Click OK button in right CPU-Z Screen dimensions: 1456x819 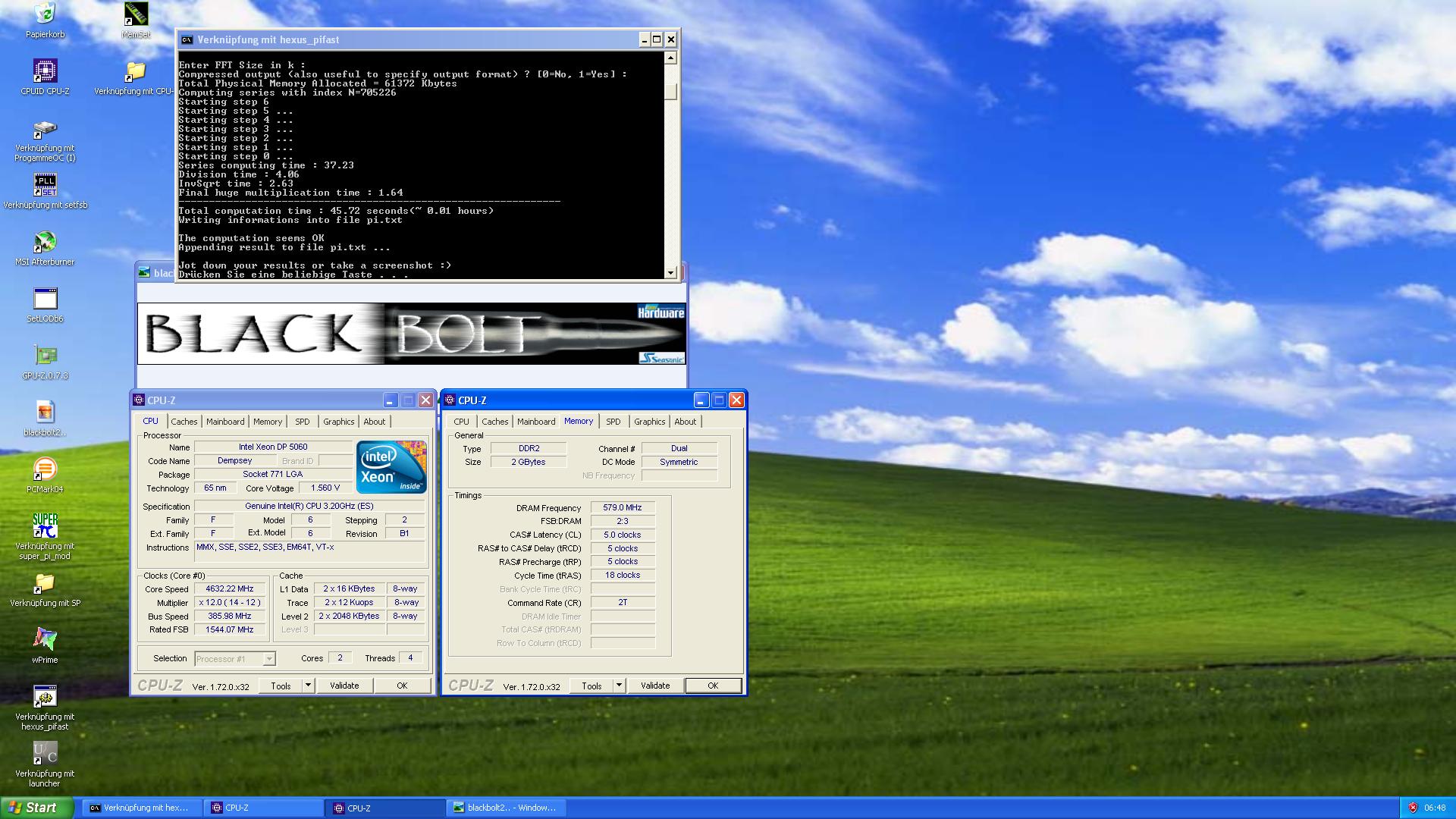[x=713, y=686]
